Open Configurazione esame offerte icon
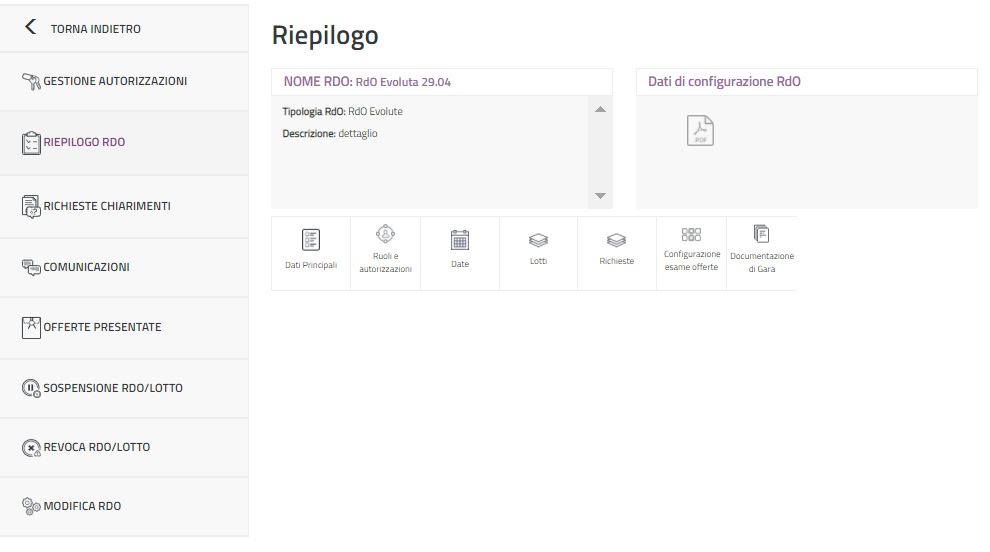The width and height of the screenshot is (990, 552). tap(691, 234)
